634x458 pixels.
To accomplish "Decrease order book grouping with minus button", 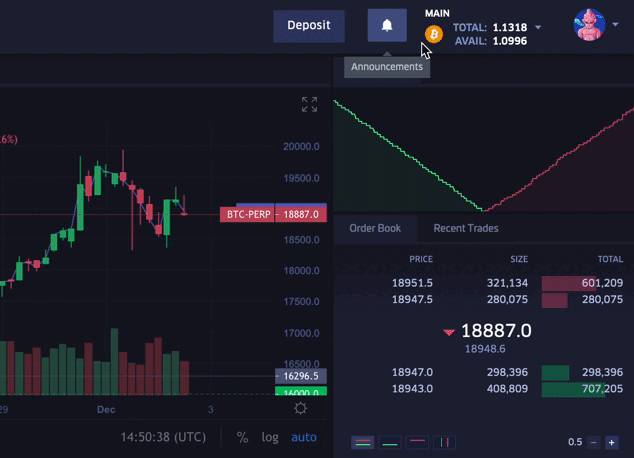I will click(x=594, y=443).
